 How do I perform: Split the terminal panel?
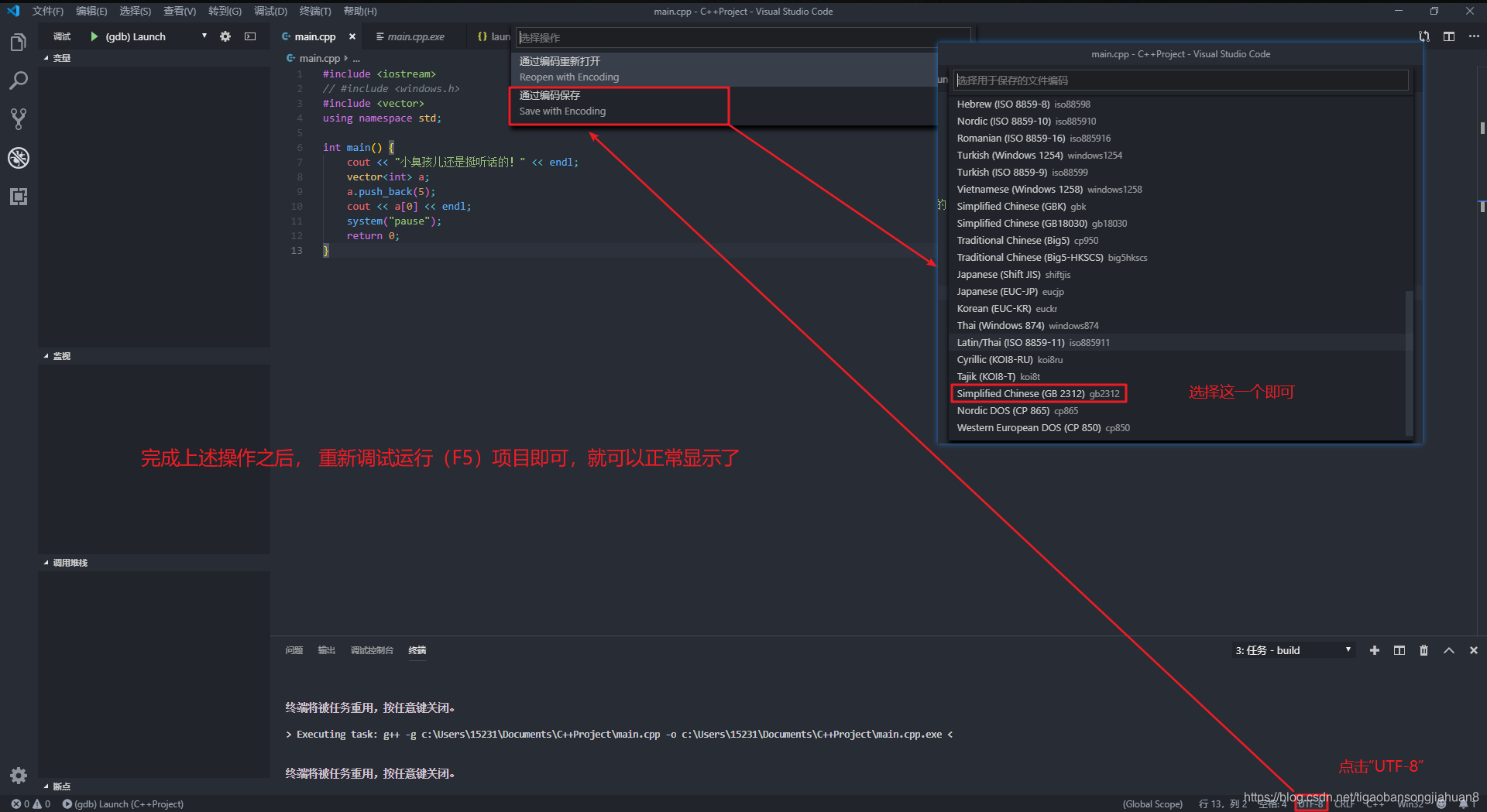pyautogui.click(x=1399, y=650)
